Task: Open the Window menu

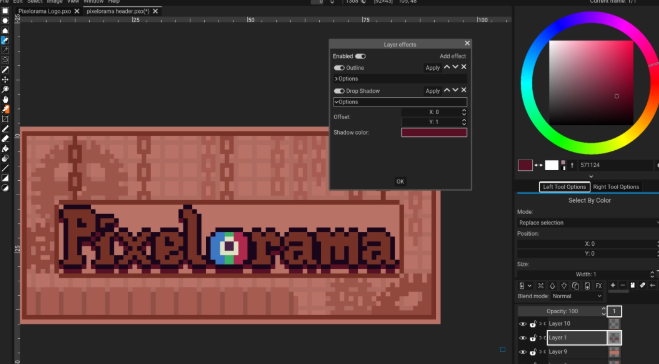Action: [x=93, y=2]
